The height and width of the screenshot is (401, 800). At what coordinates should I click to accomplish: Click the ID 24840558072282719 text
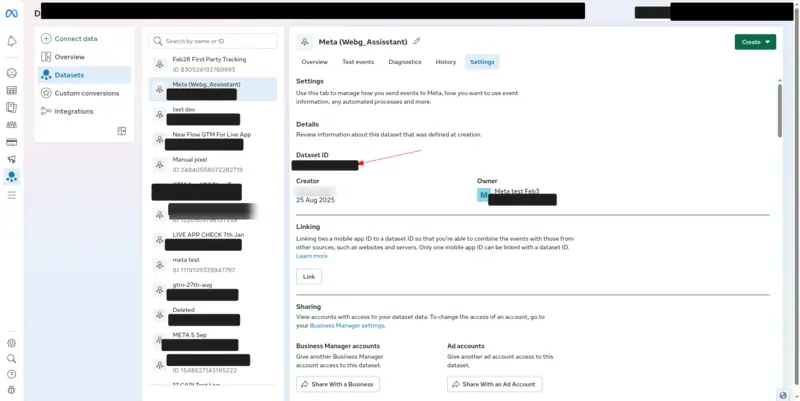point(208,170)
